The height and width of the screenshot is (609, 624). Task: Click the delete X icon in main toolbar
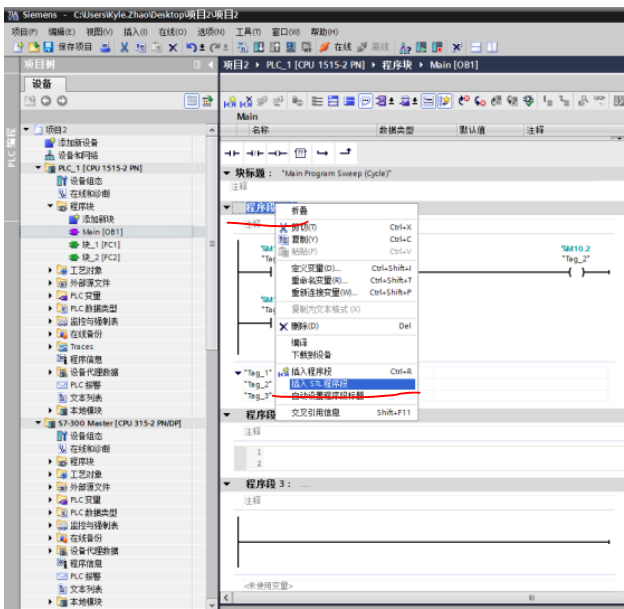[x=173, y=48]
